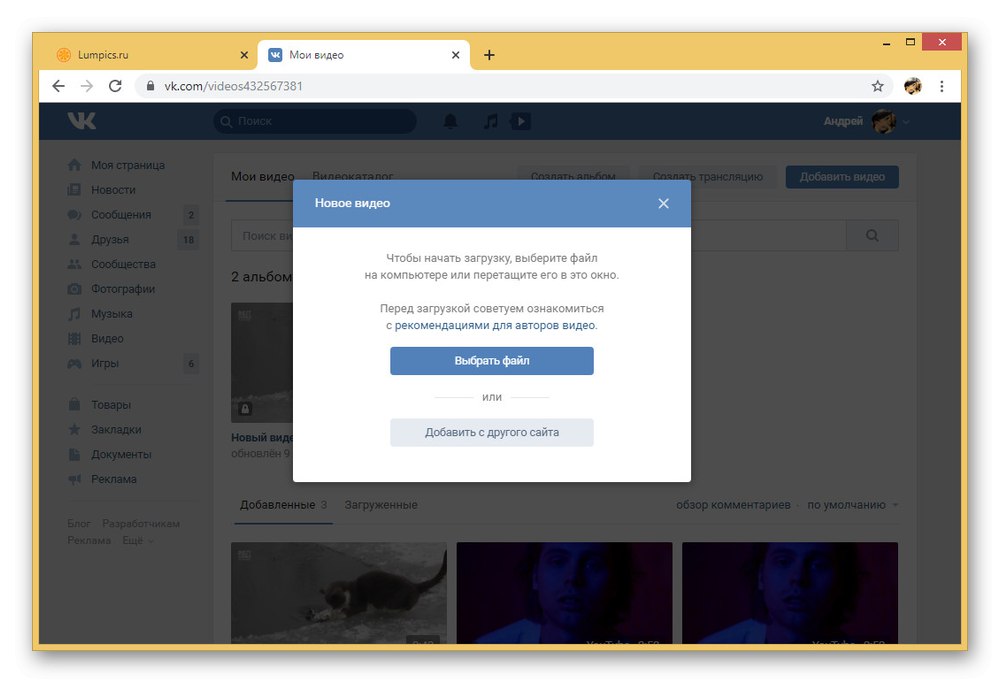Click the VK logo icon
The image size is (1000, 683).
click(x=82, y=121)
